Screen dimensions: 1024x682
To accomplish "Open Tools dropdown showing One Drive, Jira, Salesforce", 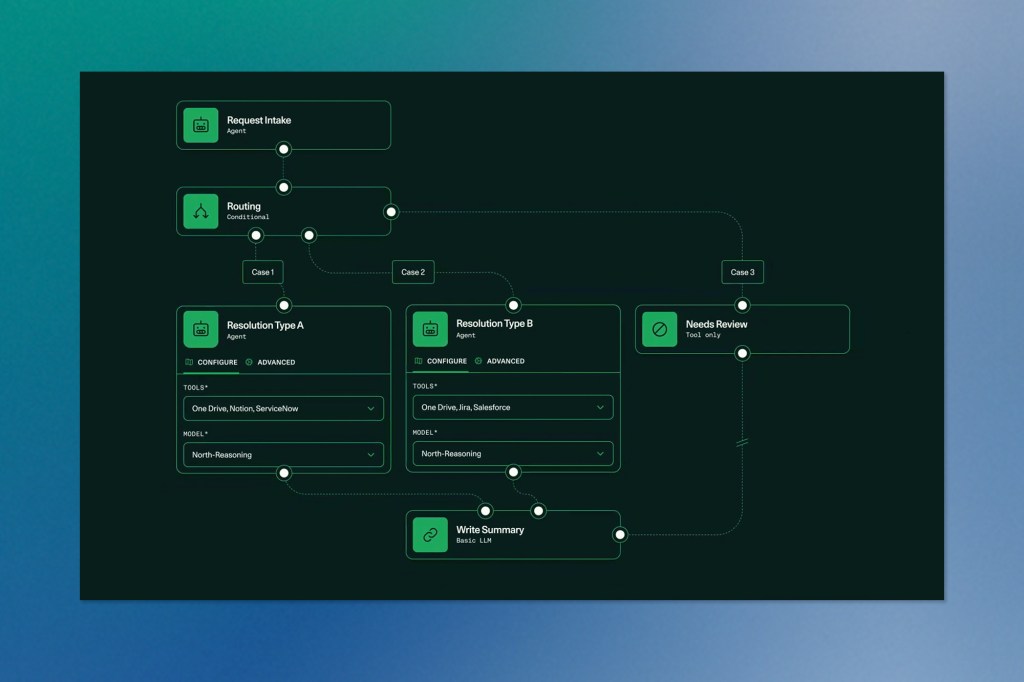I will click(513, 407).
